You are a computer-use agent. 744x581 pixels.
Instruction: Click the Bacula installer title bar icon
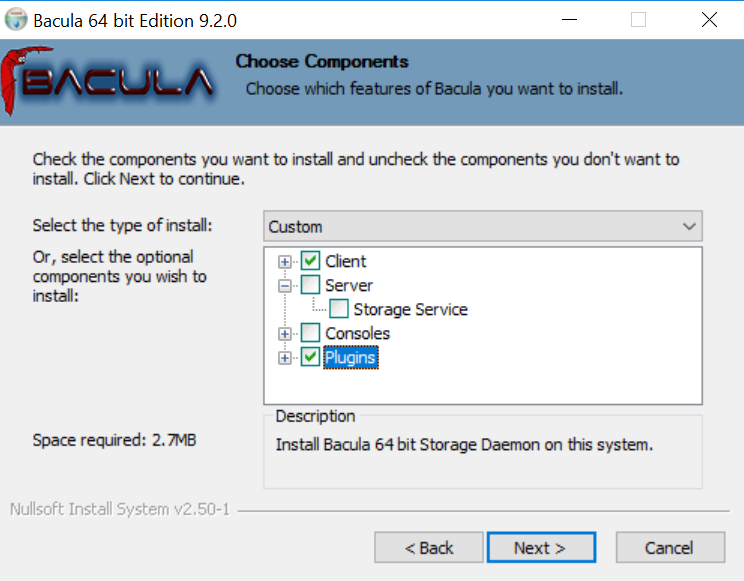click(x=16, y=20)
